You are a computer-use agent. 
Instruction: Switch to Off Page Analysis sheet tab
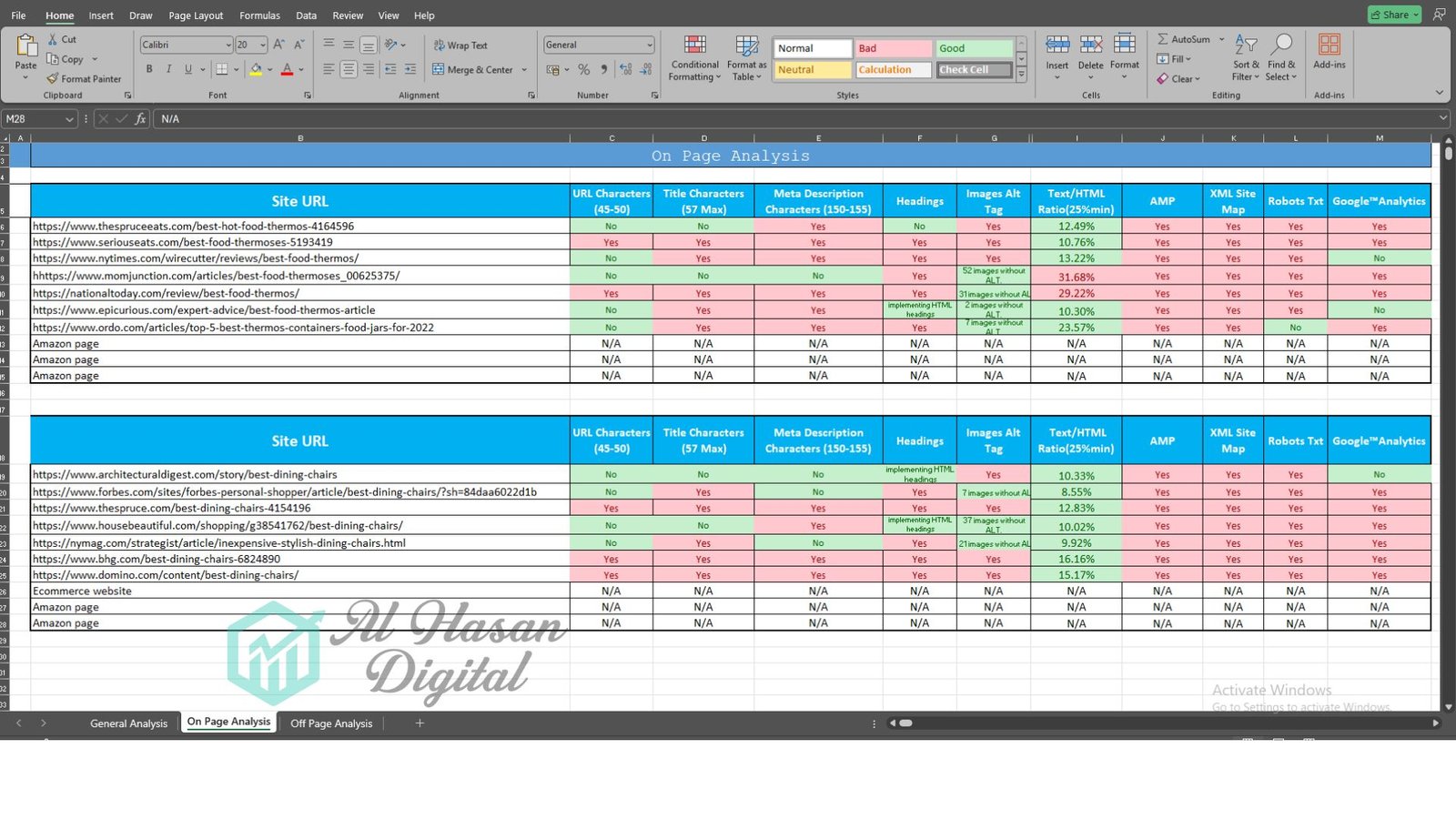coord(331,723)
